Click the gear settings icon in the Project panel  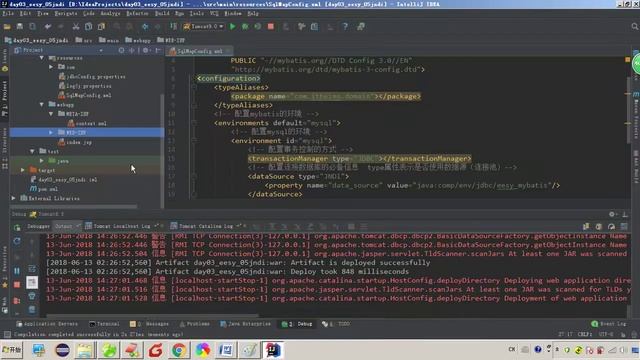(145, 50)
